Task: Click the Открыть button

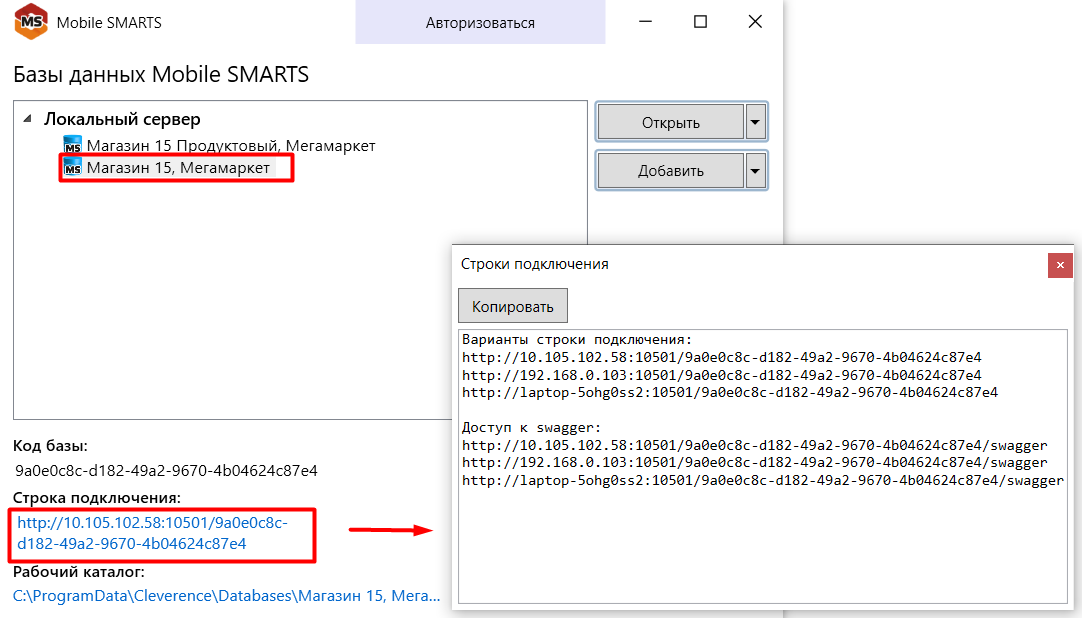Action: coord(671,122)
